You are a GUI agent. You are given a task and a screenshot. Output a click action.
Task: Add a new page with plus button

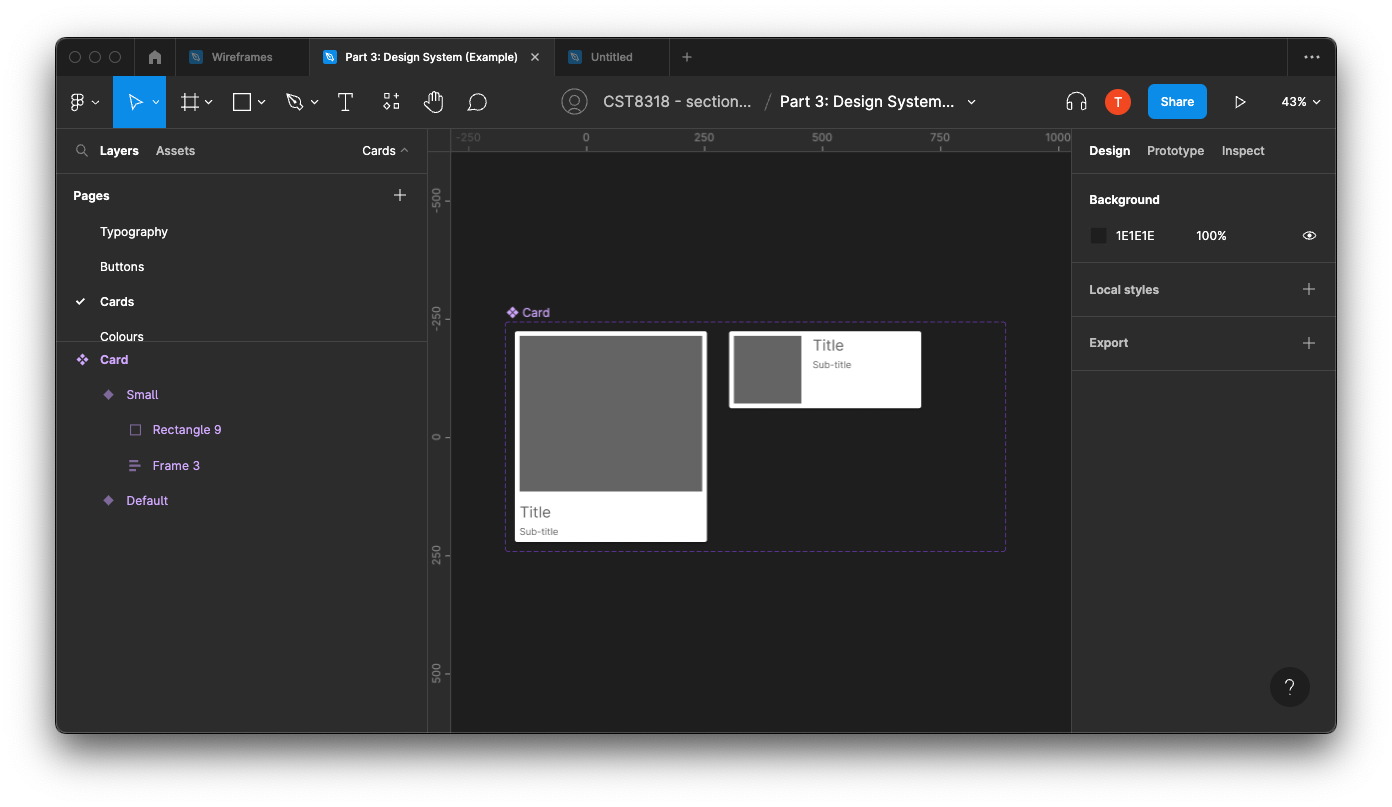[x=400, y=195]
